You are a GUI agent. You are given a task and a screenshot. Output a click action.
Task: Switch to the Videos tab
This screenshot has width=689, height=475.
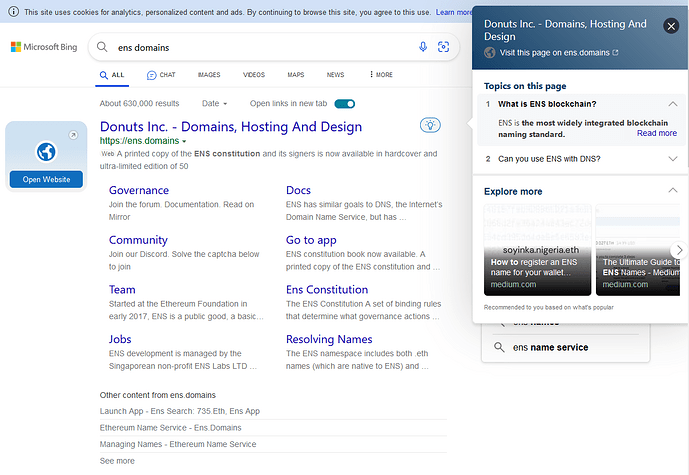tap(254, 75)
